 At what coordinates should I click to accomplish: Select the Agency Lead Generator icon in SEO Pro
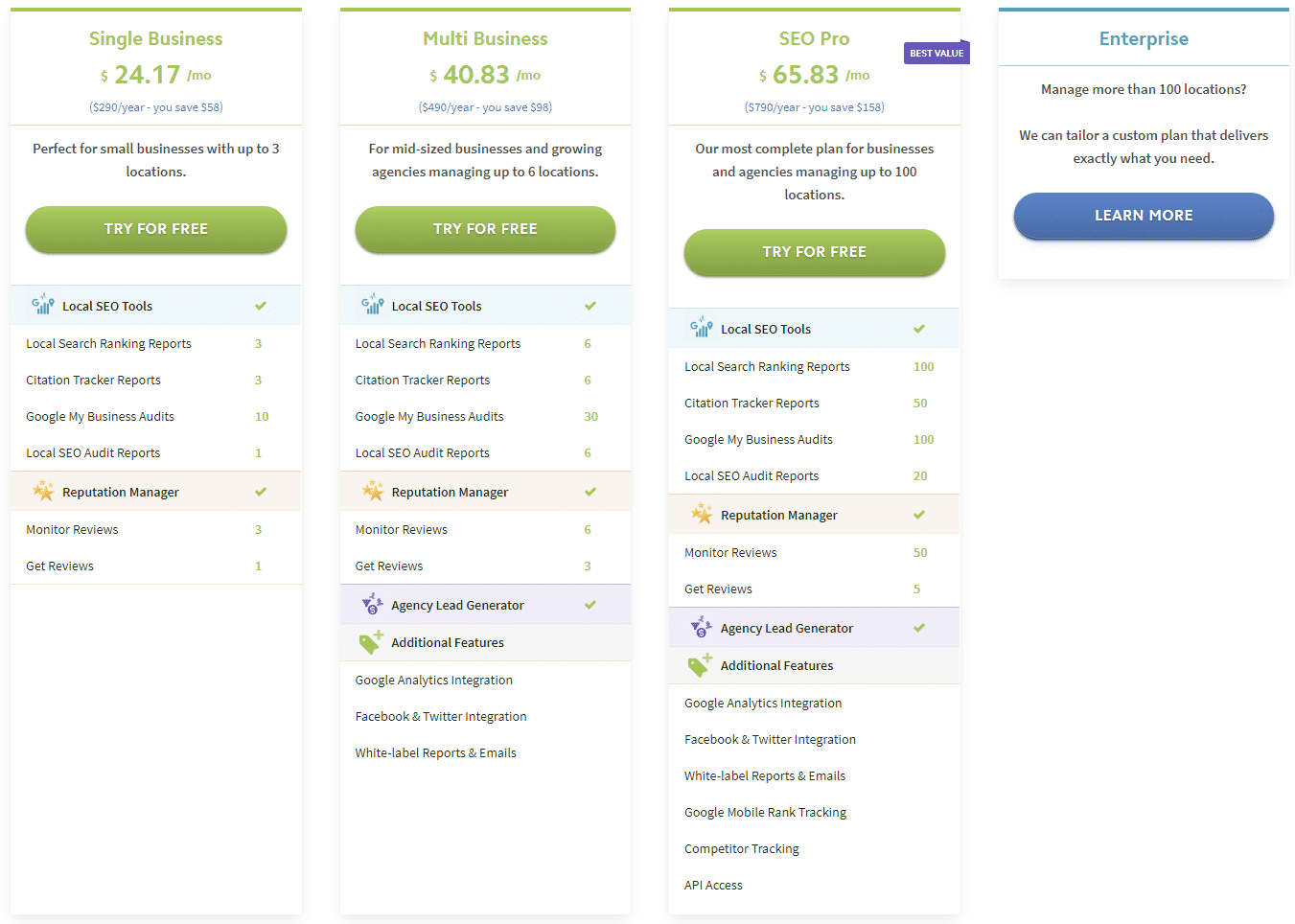701,628
